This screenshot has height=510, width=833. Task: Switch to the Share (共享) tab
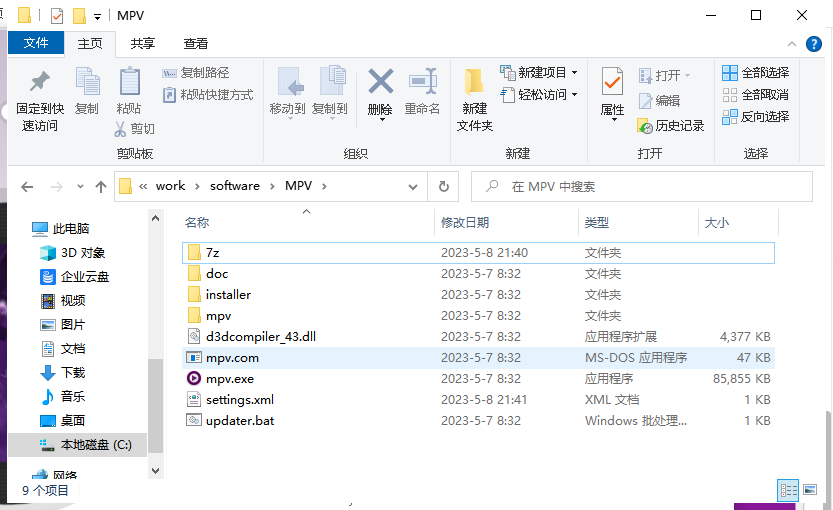click(142, 44)
